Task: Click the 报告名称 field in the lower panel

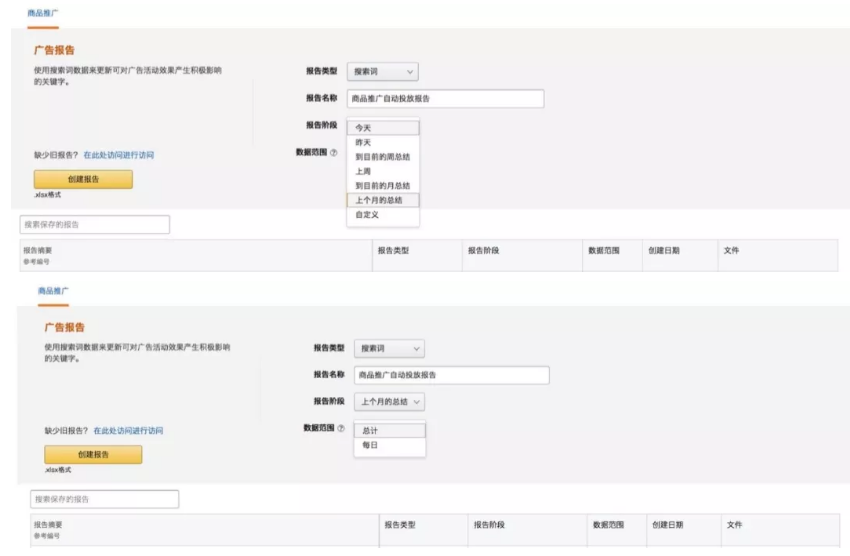Action: point(452,375)
